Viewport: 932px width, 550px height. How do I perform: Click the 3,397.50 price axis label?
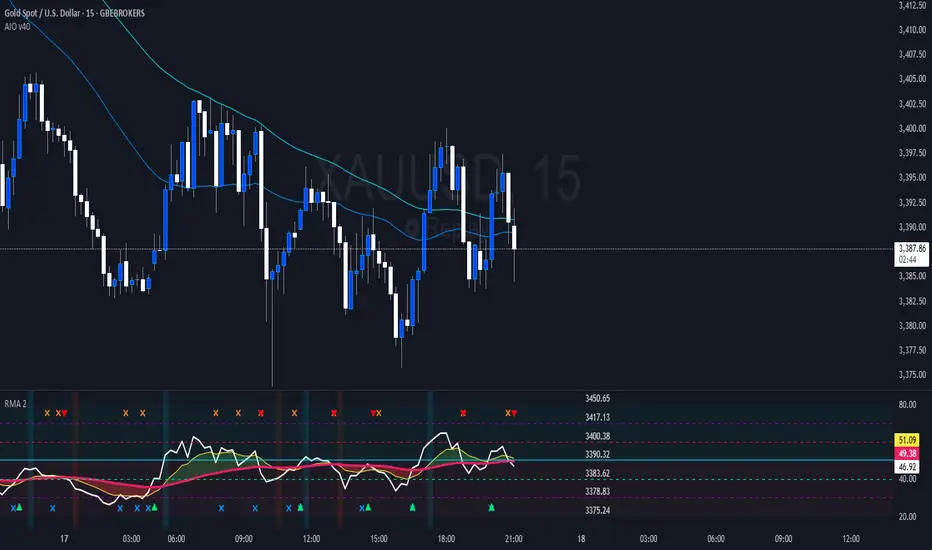pos(912,153)
